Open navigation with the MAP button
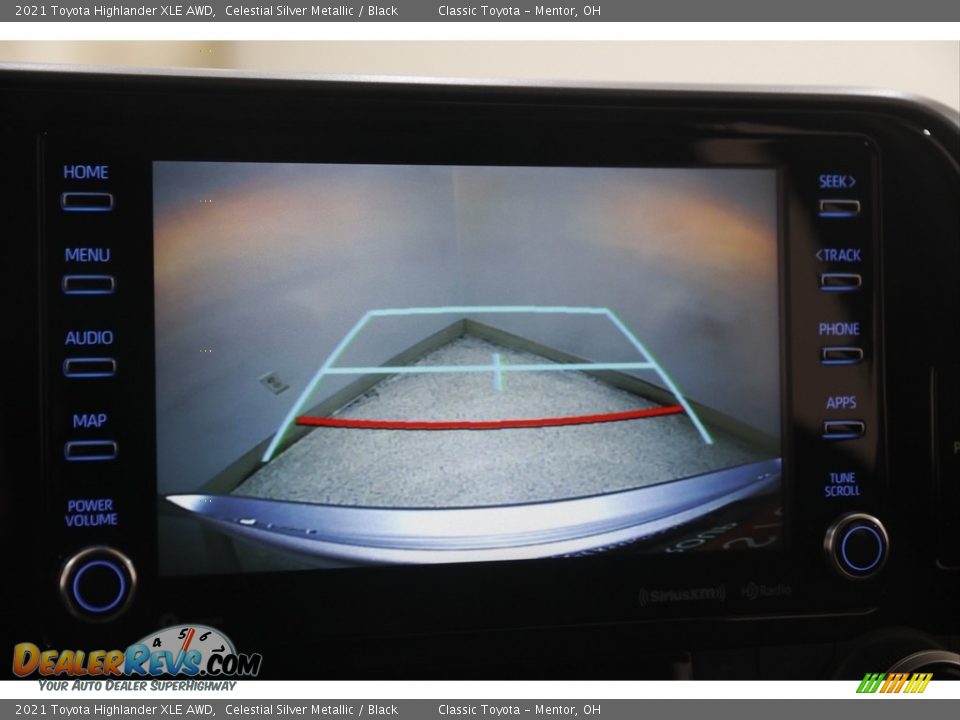Image resolution: width=960 pixels, height=720 pixels. click(x=90, y=449)
